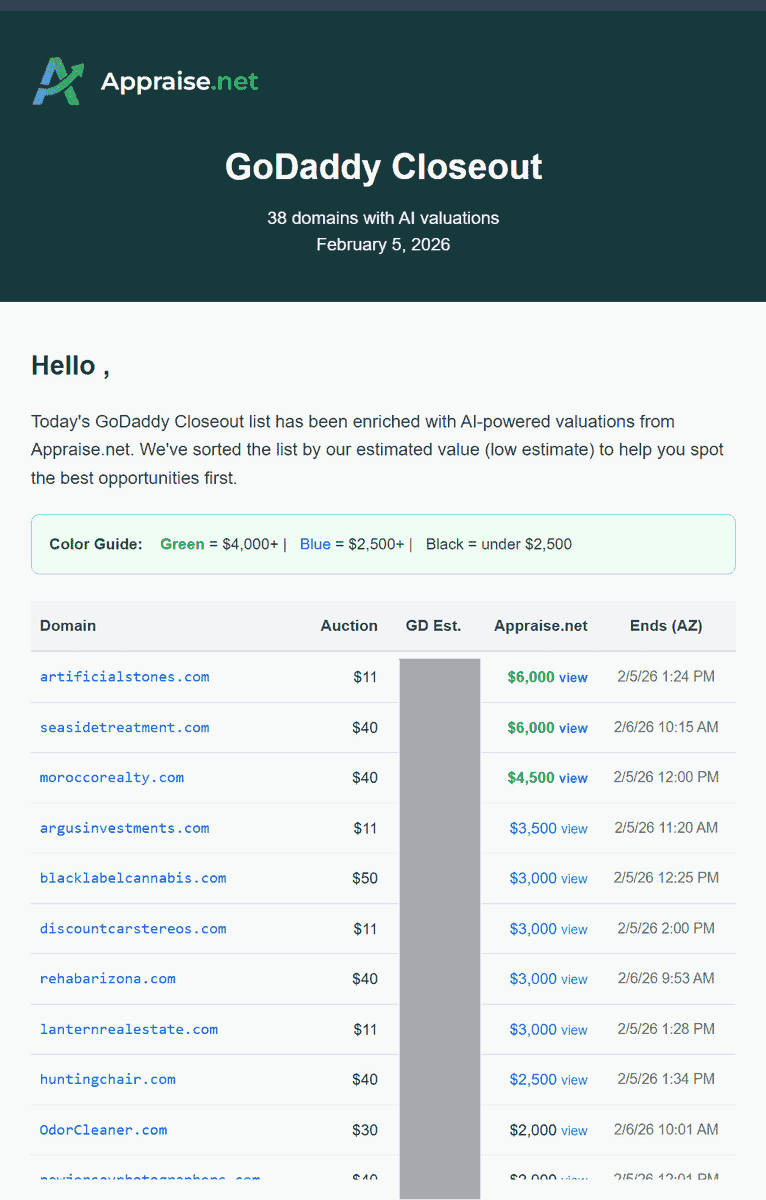Click the February 5, 2026 date text
The width and height of the screenshot is (766, 1200).
(x=383, y=244)
